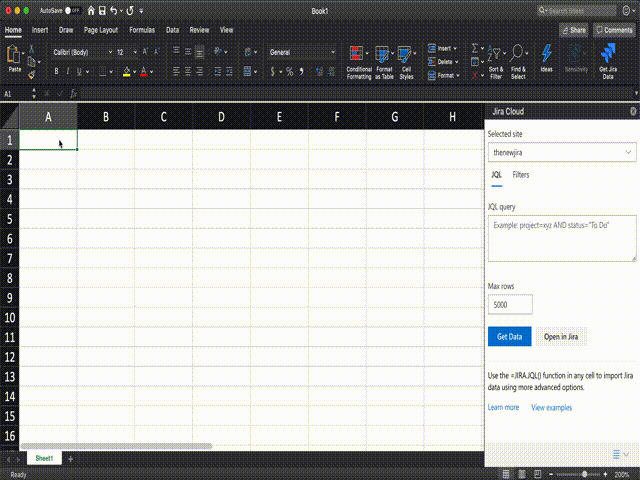Click the Paste clipboard icon
Image resolution: width=640 pixels, height=480 pixels.
click(13, 54)
